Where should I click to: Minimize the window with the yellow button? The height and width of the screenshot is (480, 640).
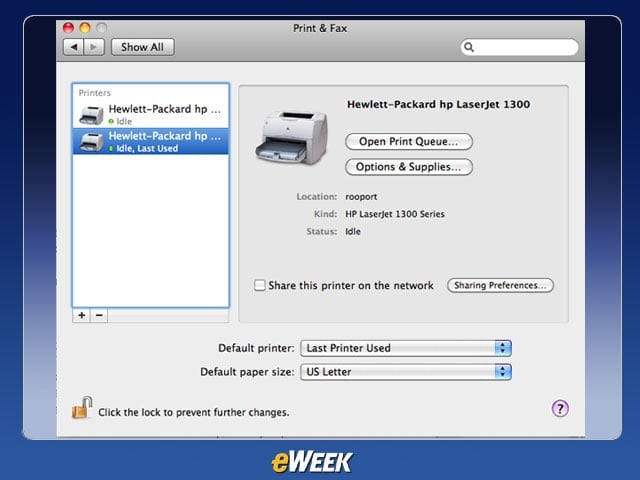85,28
